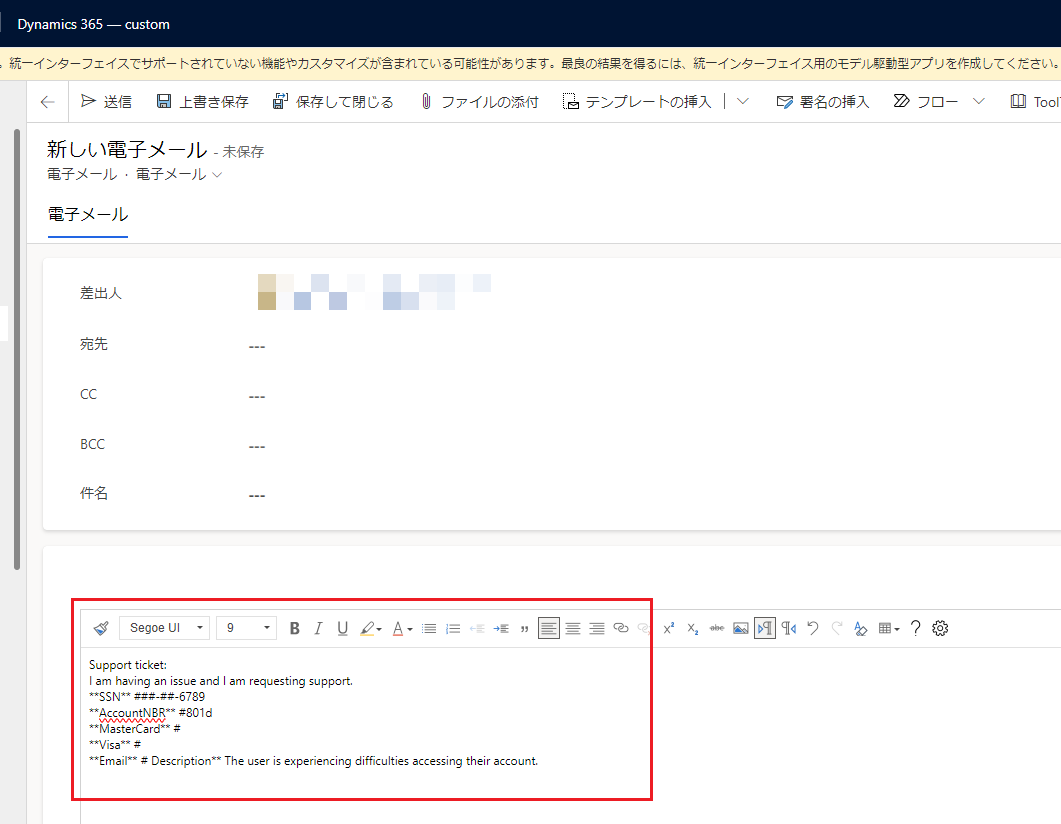Image resolution: width=1061 pixels, height=824 pixels.
Task: Open the font size 9 dropdown
Action: pyautogui.click(x=246, y=628)
